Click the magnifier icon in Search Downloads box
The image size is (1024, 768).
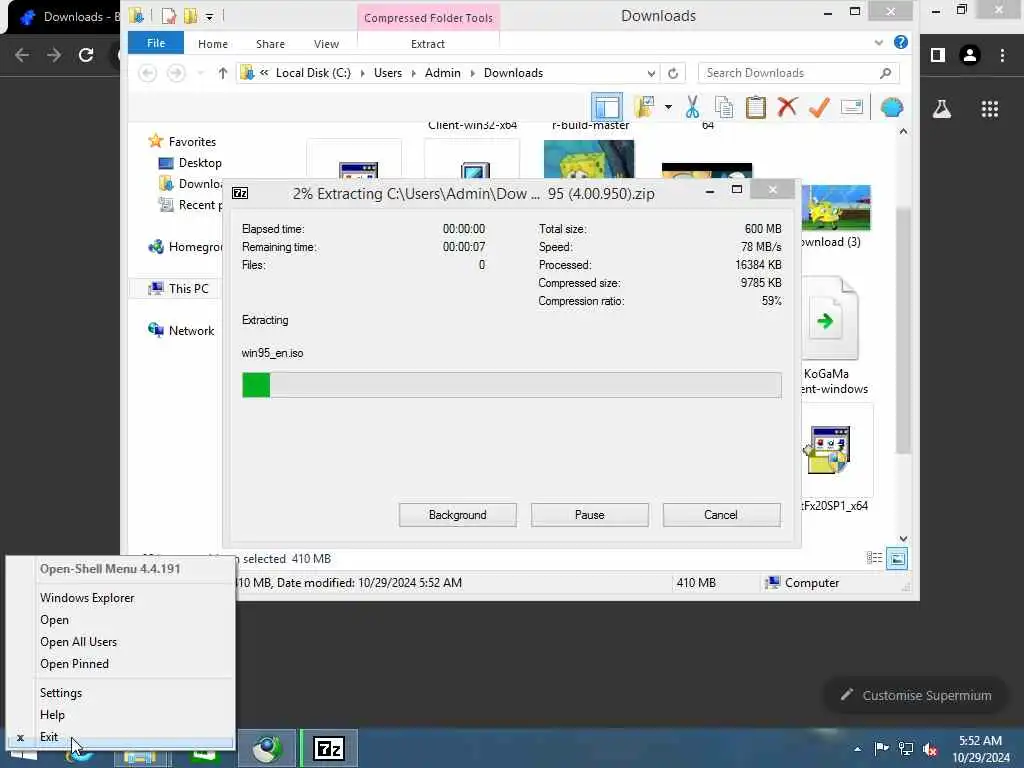click(x=886, y=73)
